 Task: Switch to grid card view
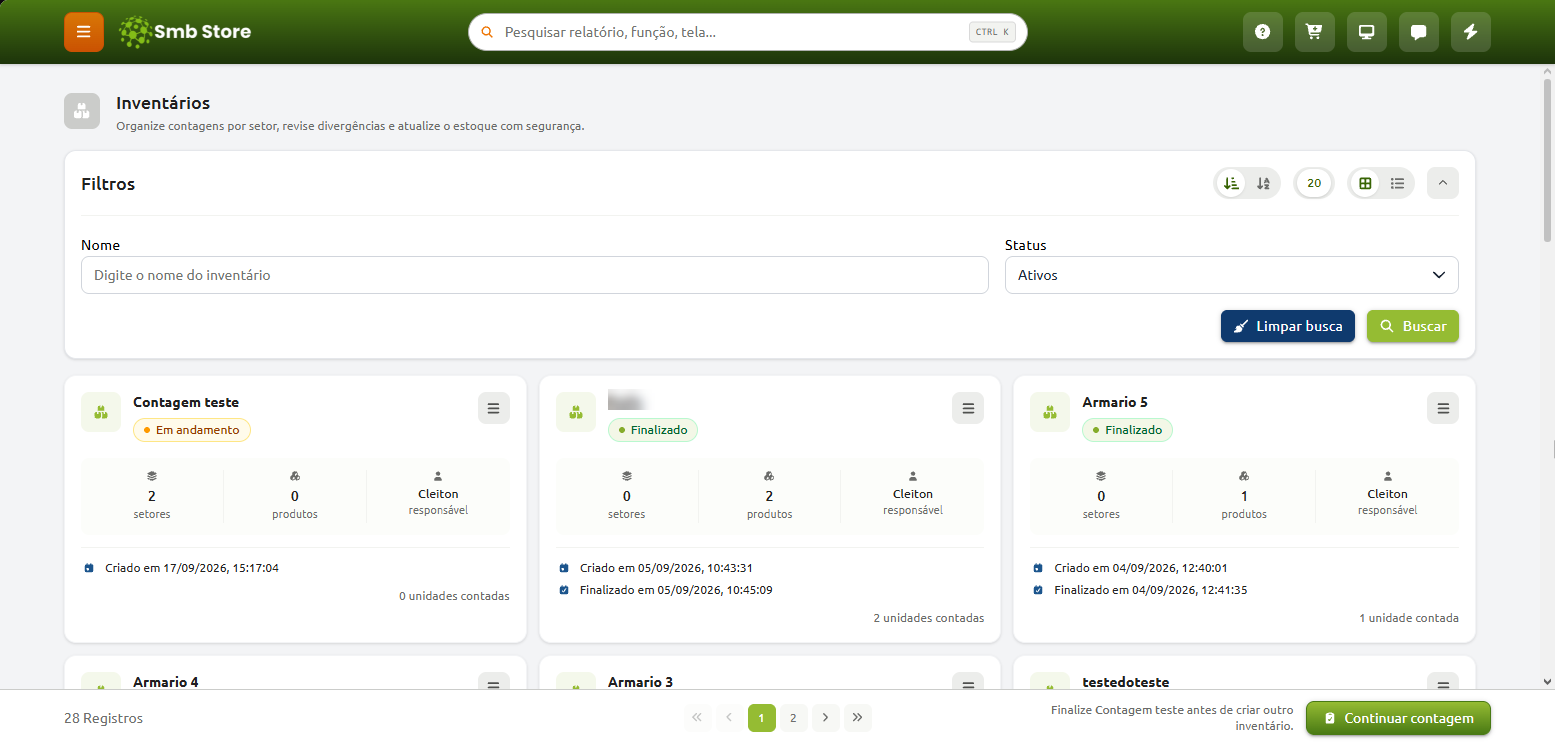tap(1366, 183)
